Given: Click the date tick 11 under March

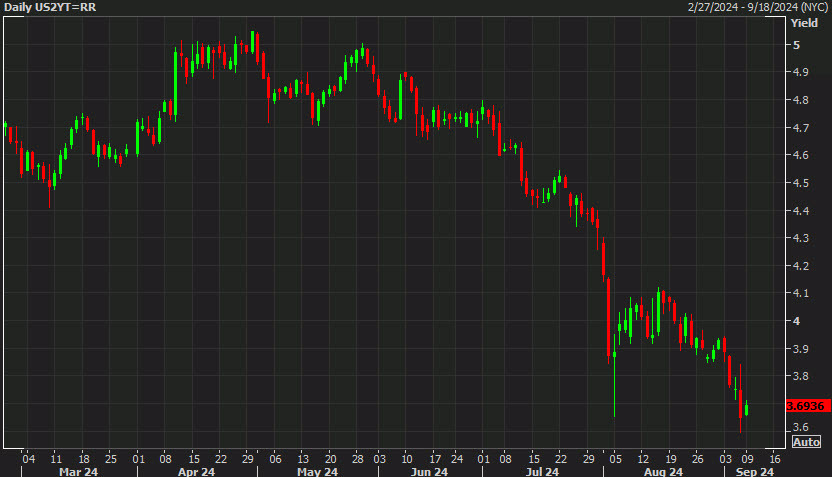Looking at the screenshot, I should point(56,459).
